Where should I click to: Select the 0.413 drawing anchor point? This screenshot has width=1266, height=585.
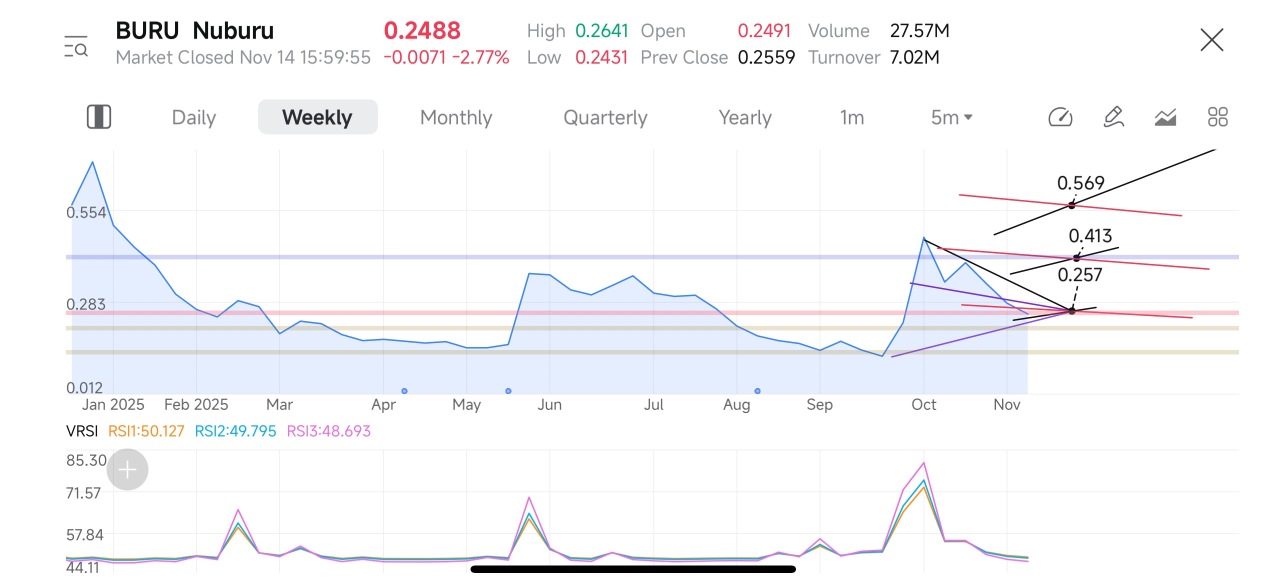(1077, 258)
